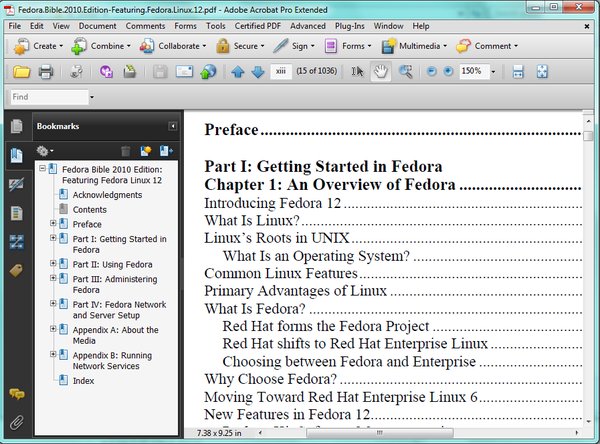The image size is (600, 444).
Task: Click the Forms toolbar button
Action: coord(347,46)
